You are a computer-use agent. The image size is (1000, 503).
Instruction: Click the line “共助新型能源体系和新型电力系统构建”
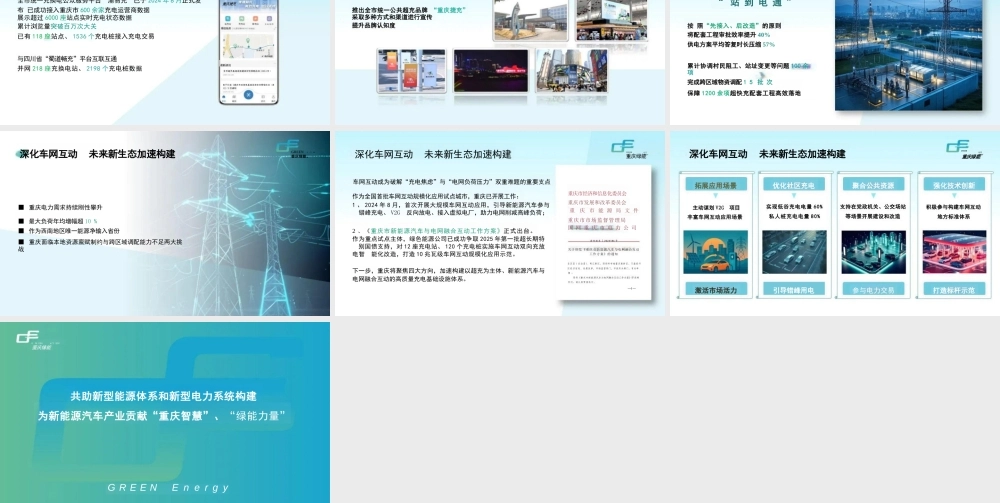click(x=163, y=396)
